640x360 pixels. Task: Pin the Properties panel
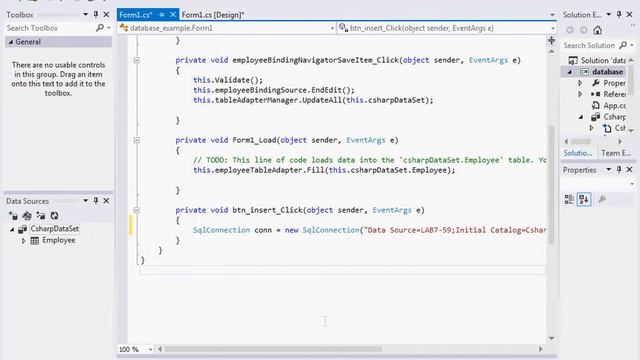619,169
